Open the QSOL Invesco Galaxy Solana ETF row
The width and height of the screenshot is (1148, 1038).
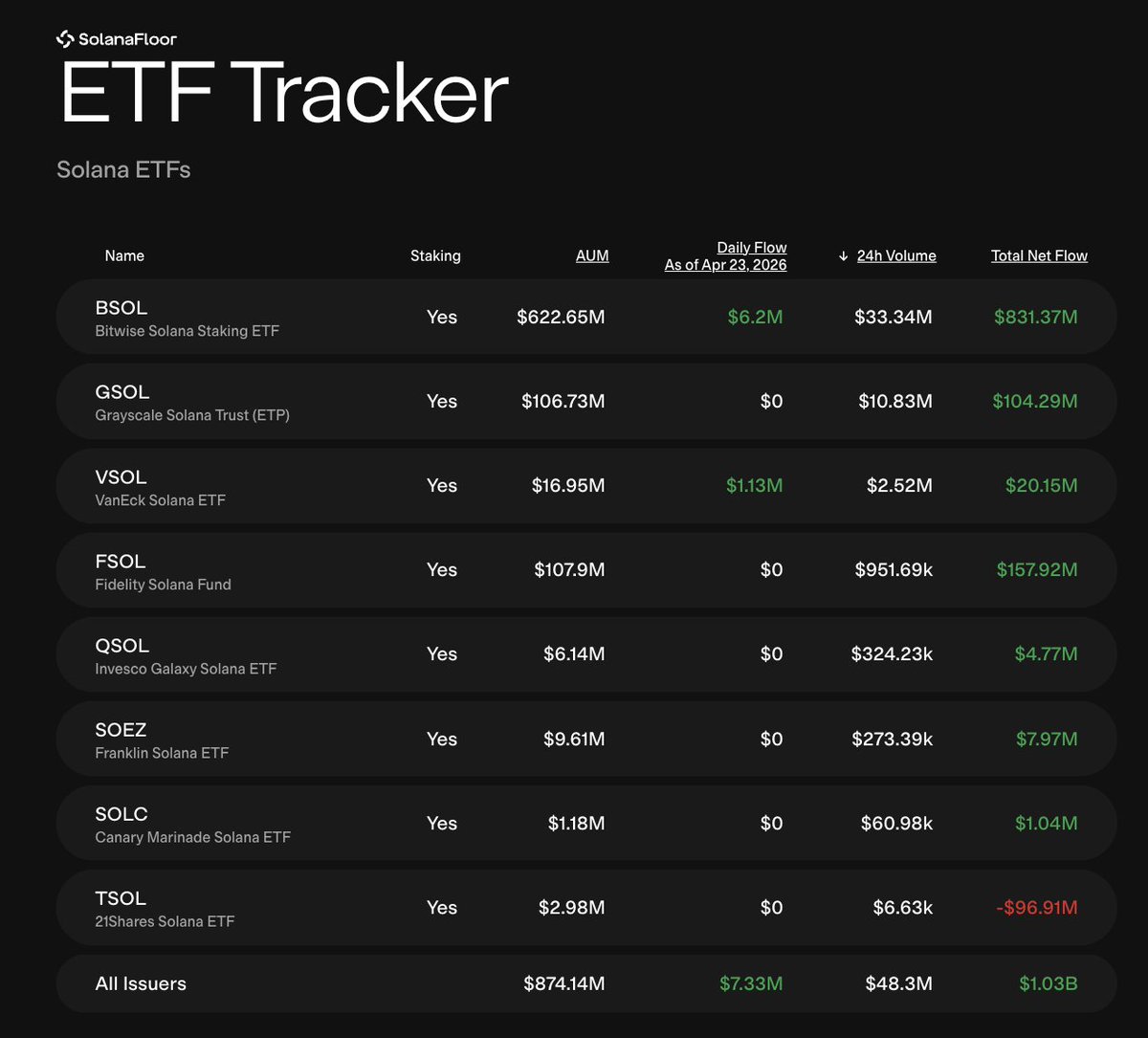186,655
